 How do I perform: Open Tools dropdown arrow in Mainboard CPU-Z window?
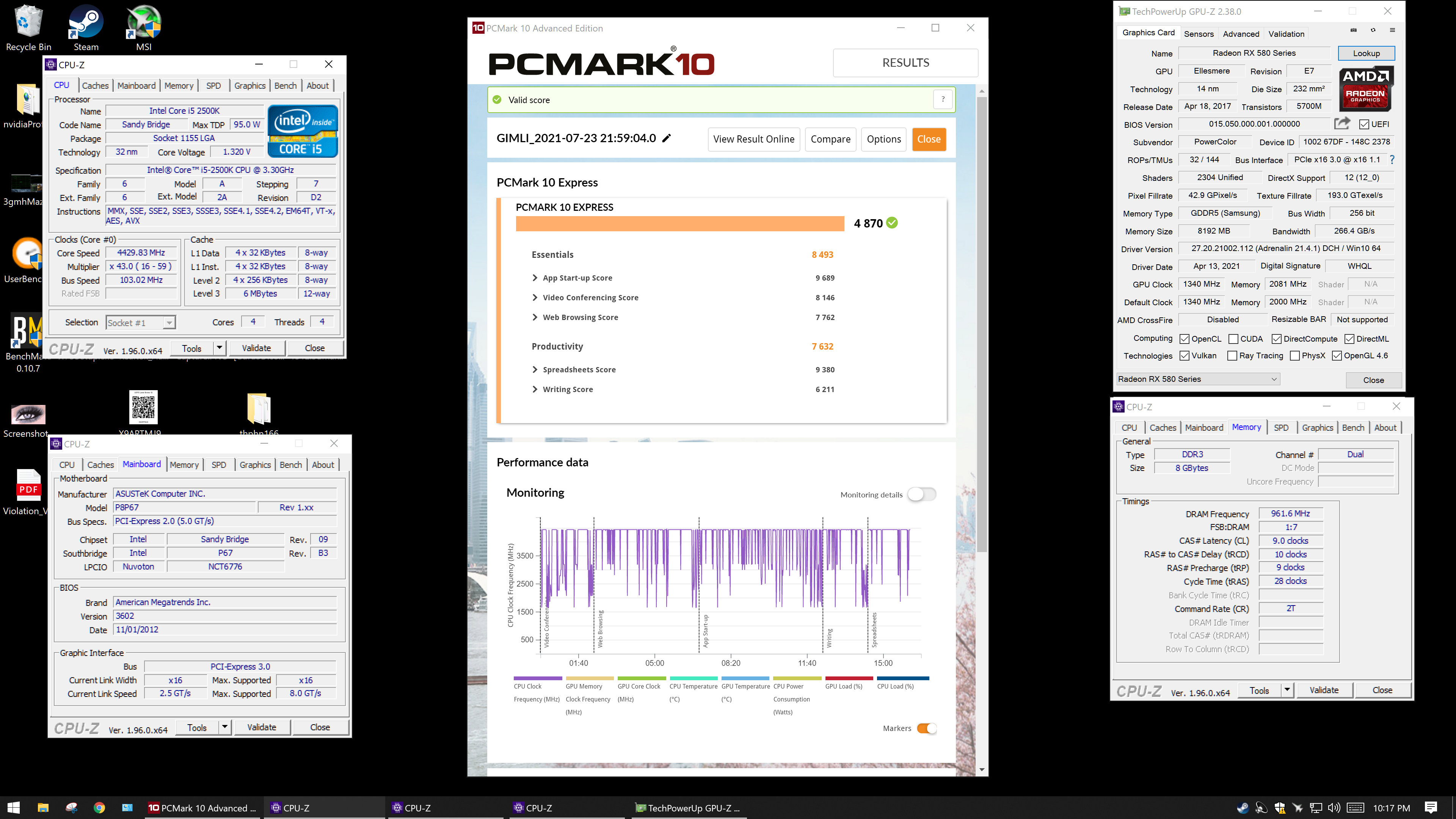tap(224, 727)
